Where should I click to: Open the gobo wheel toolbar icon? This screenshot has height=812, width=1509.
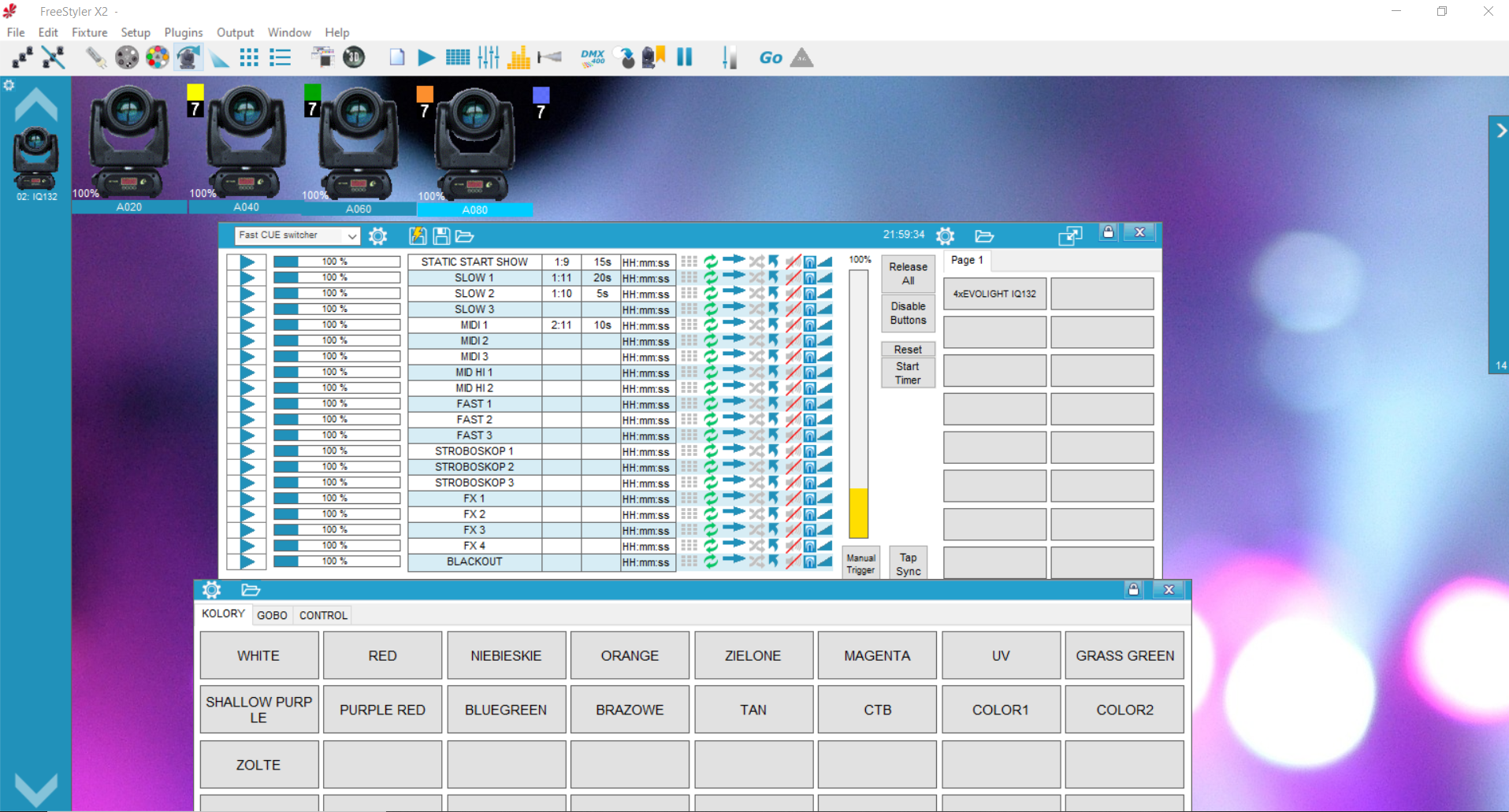[x=127, y=57]
